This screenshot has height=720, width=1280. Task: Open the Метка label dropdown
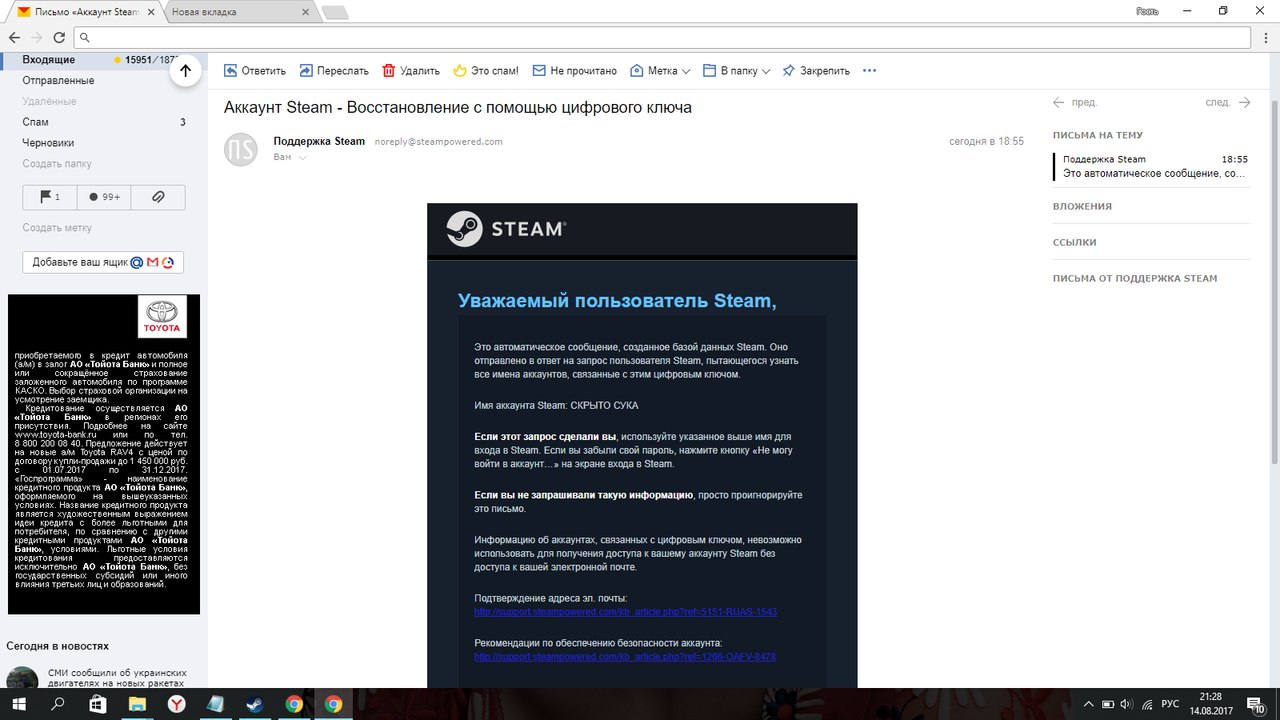[x=661, y=71]
